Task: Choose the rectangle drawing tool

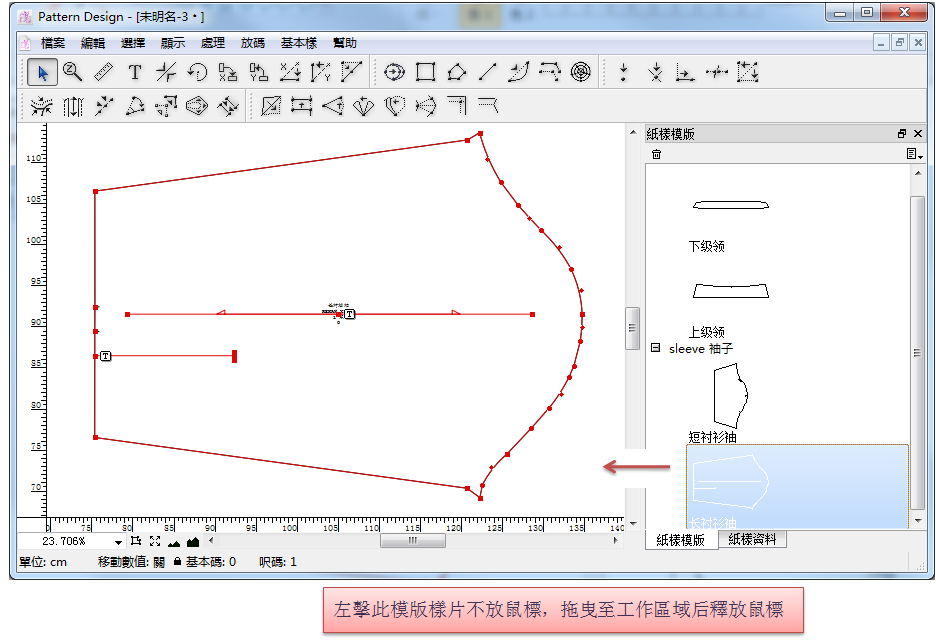Action: pyautogui.click(x=426, y=72)
